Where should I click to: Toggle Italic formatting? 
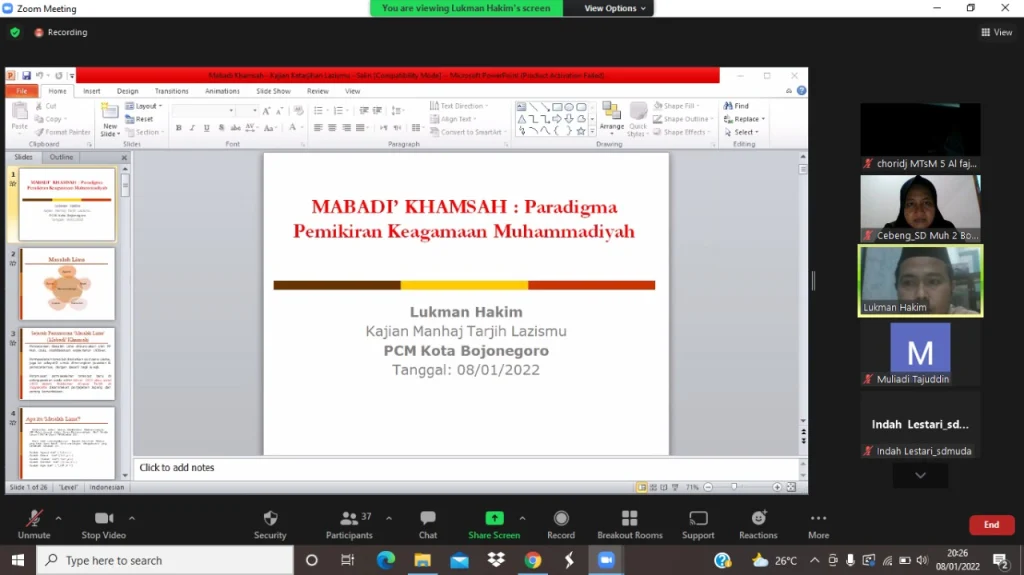[x=193, y=128]
